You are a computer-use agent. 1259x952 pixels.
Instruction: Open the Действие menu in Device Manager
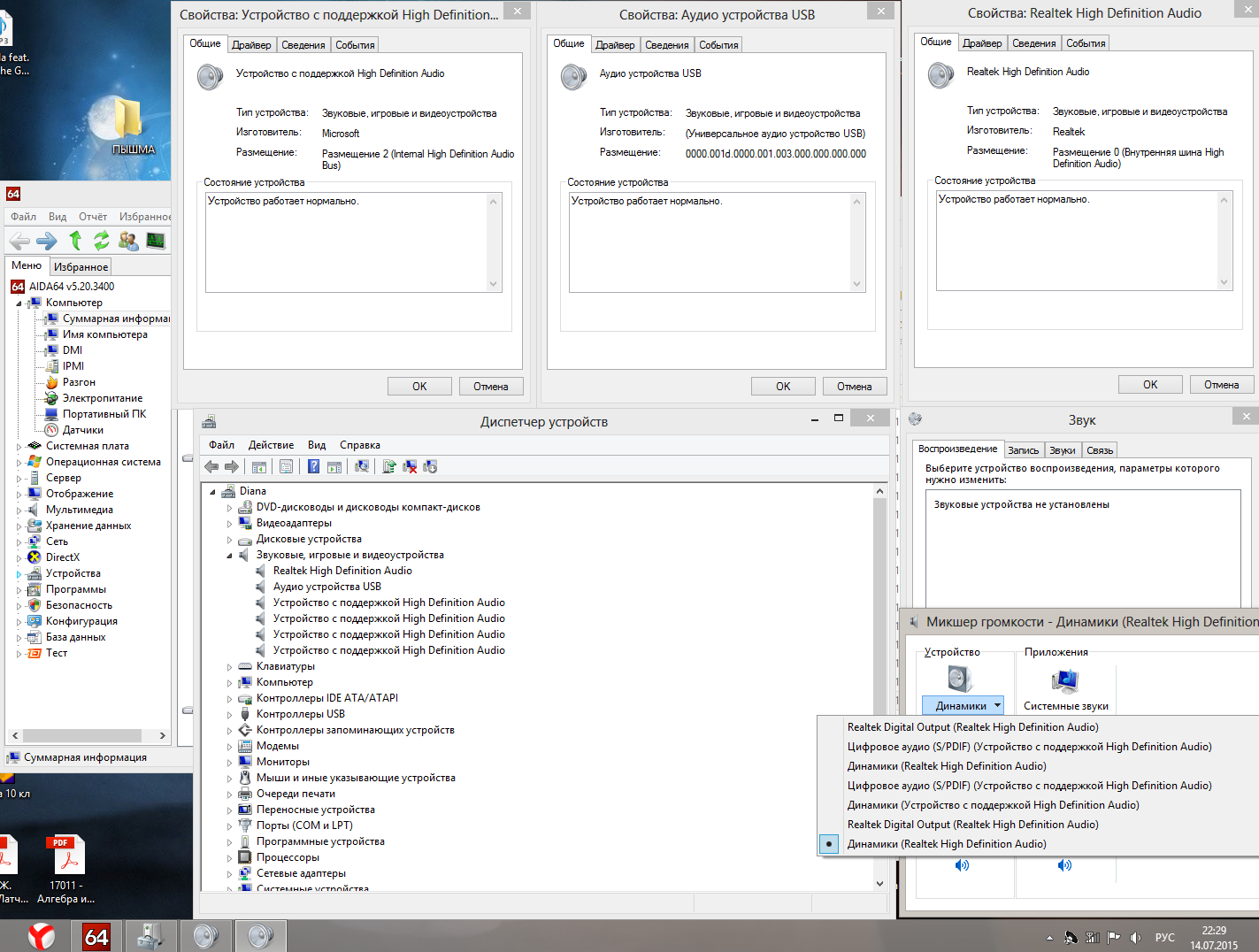coord(271,445)
